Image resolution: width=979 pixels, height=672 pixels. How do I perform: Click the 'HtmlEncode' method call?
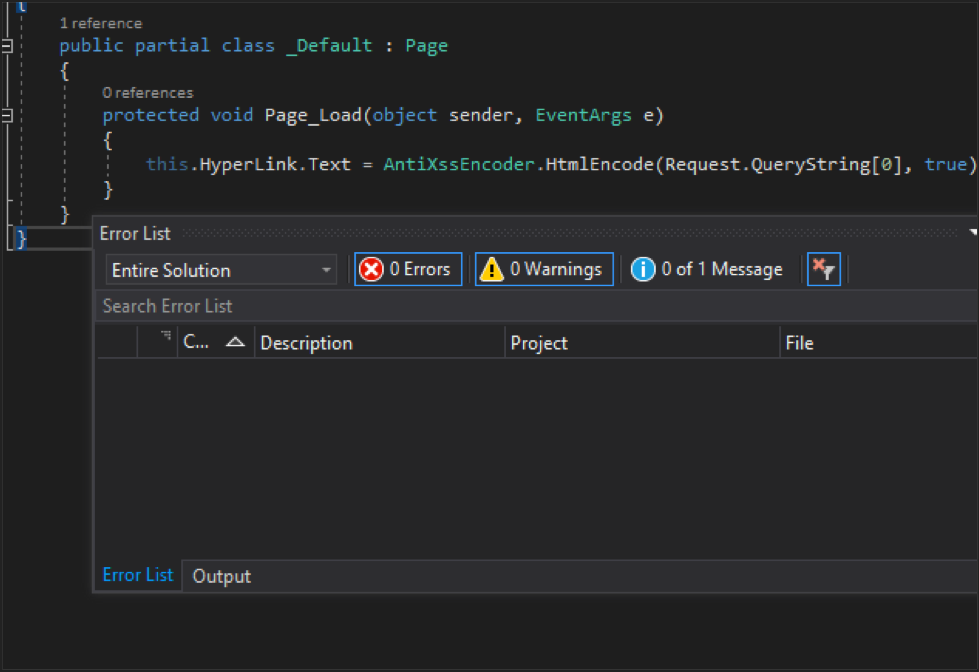coord(599,164)
